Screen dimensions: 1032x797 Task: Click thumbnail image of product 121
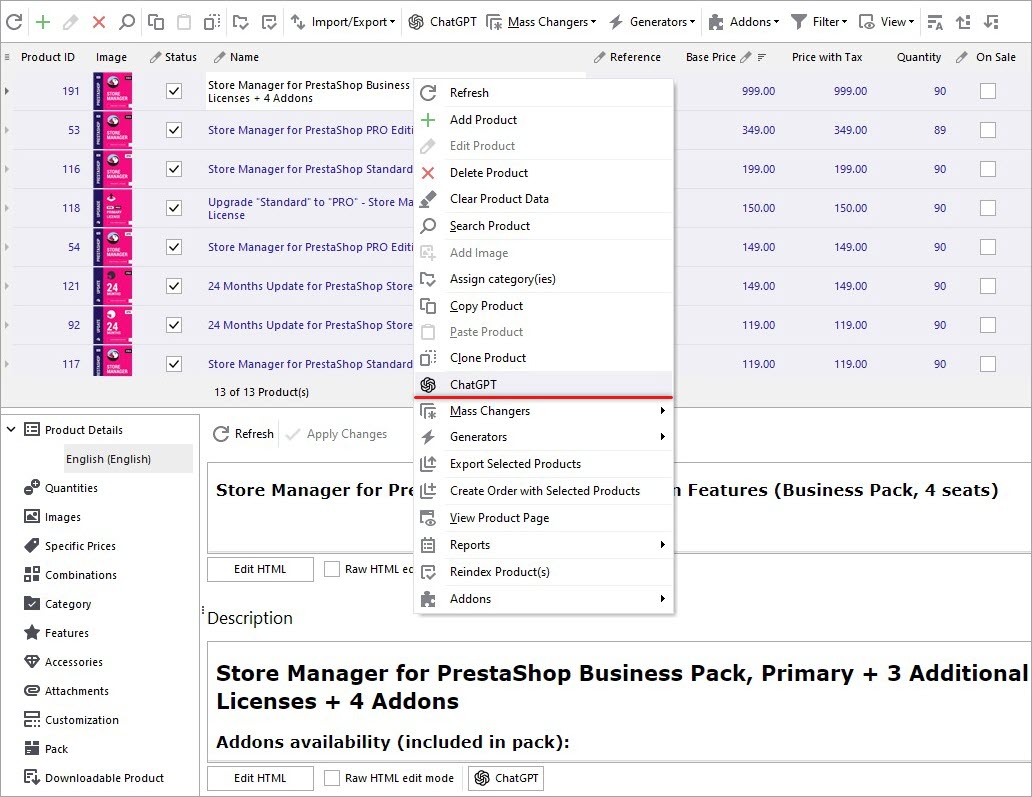112,286
